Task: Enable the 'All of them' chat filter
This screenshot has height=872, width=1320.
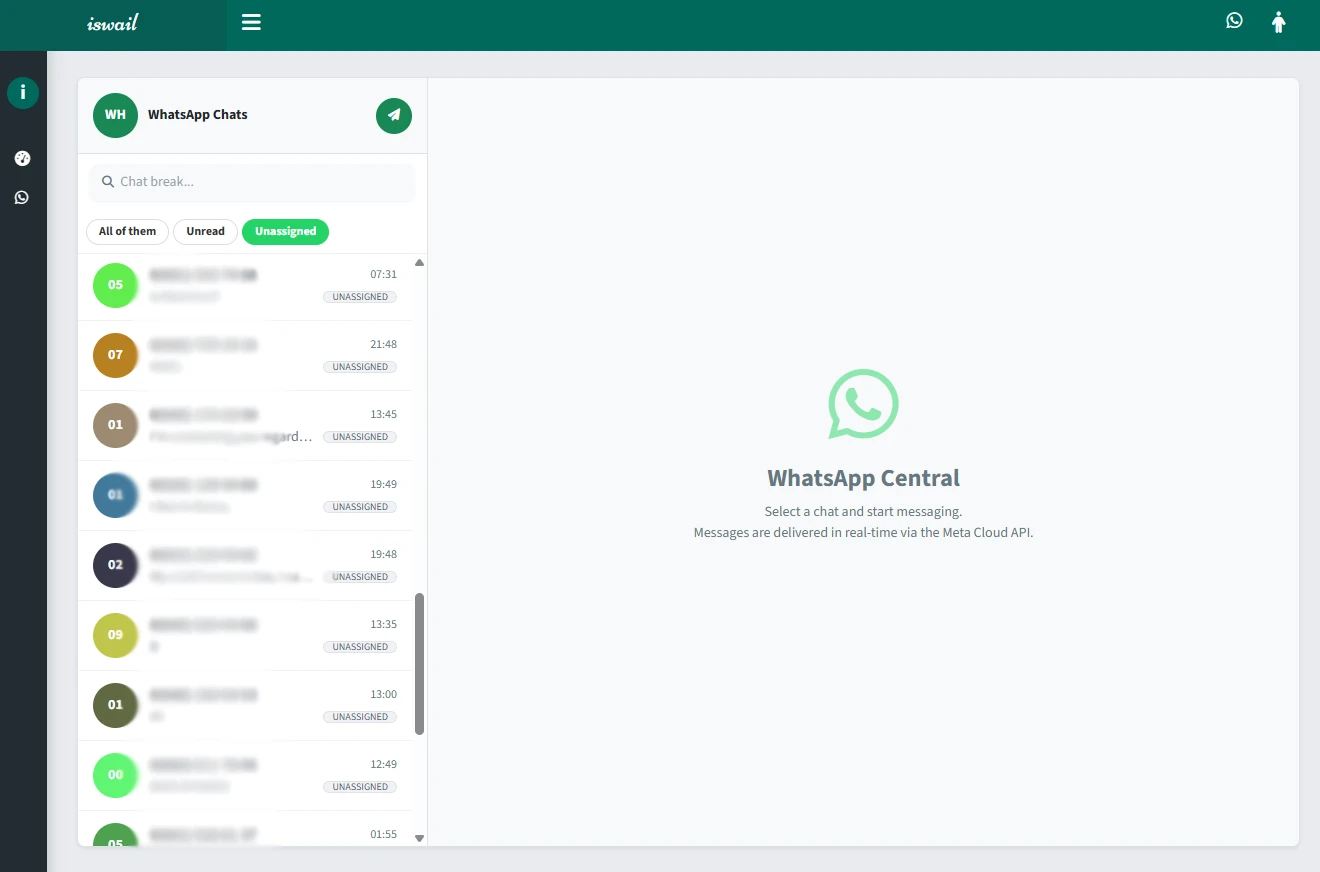Action: coord(127,231)
